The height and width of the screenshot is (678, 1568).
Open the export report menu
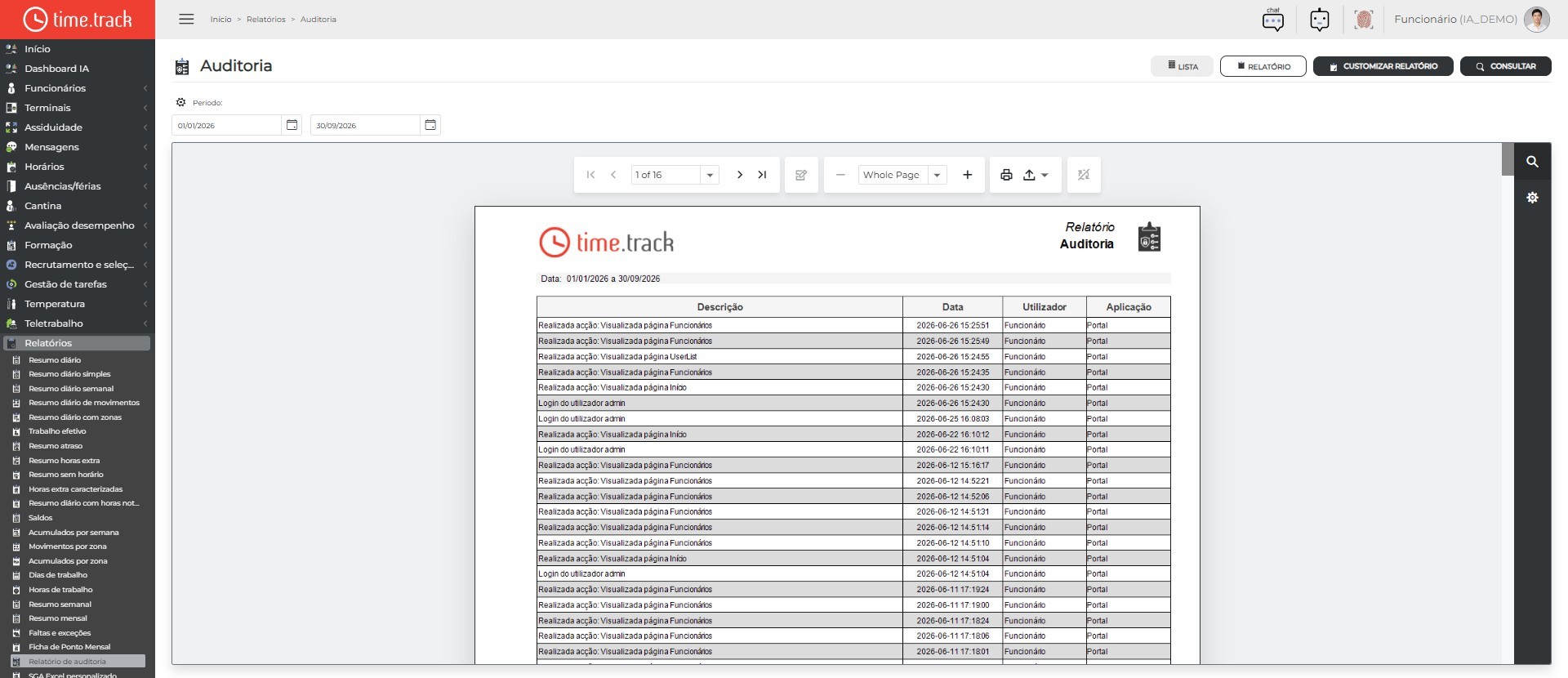[x=1035, y=175]
